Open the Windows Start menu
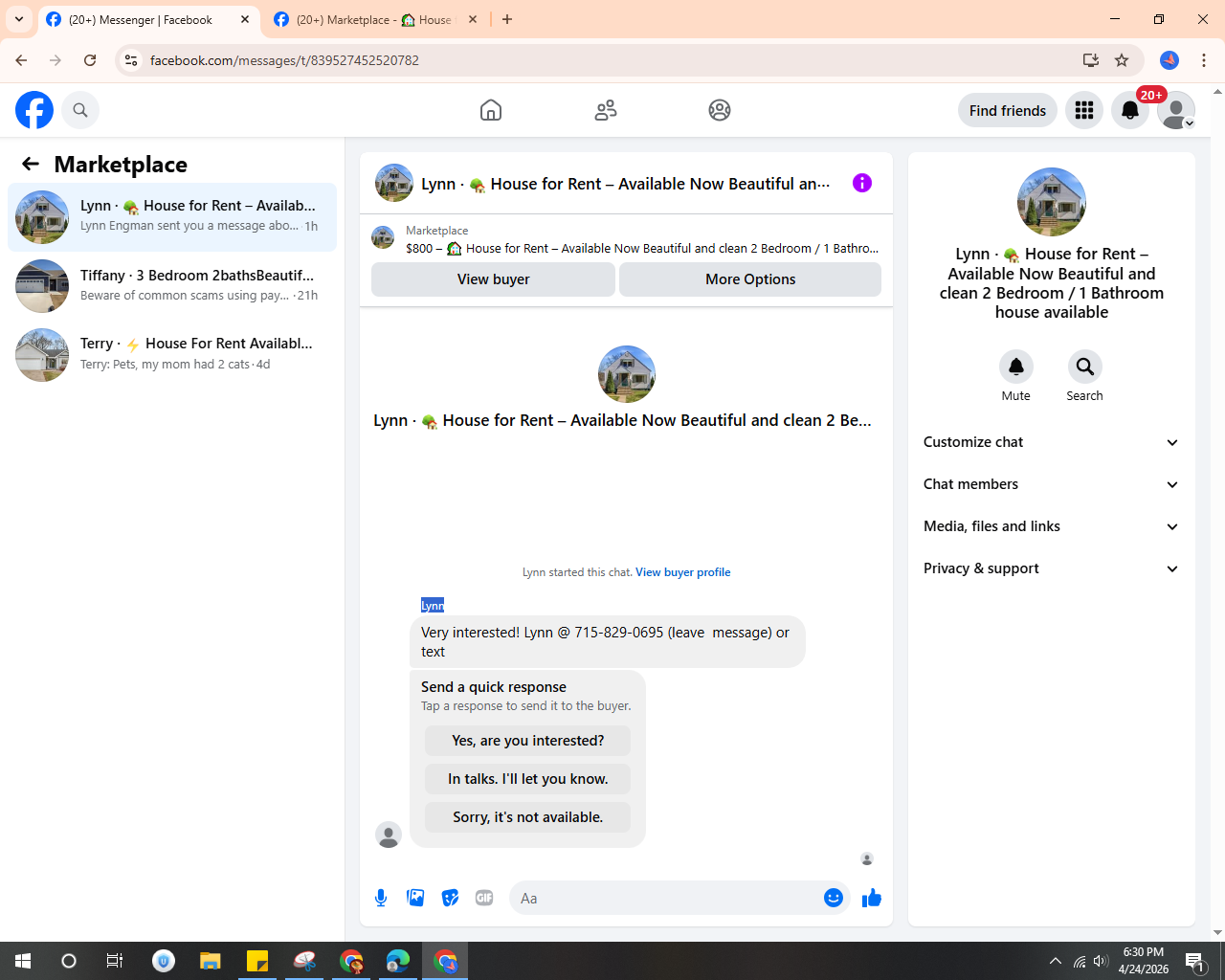The width and height of the screenshot is (1225, 980). 23,961
